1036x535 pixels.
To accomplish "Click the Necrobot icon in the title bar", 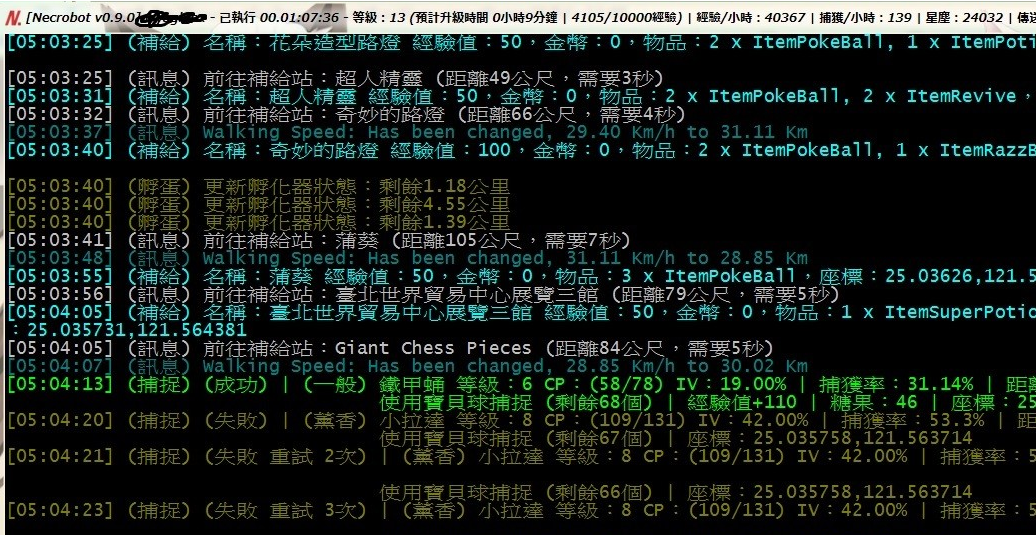I will [13, 17].
